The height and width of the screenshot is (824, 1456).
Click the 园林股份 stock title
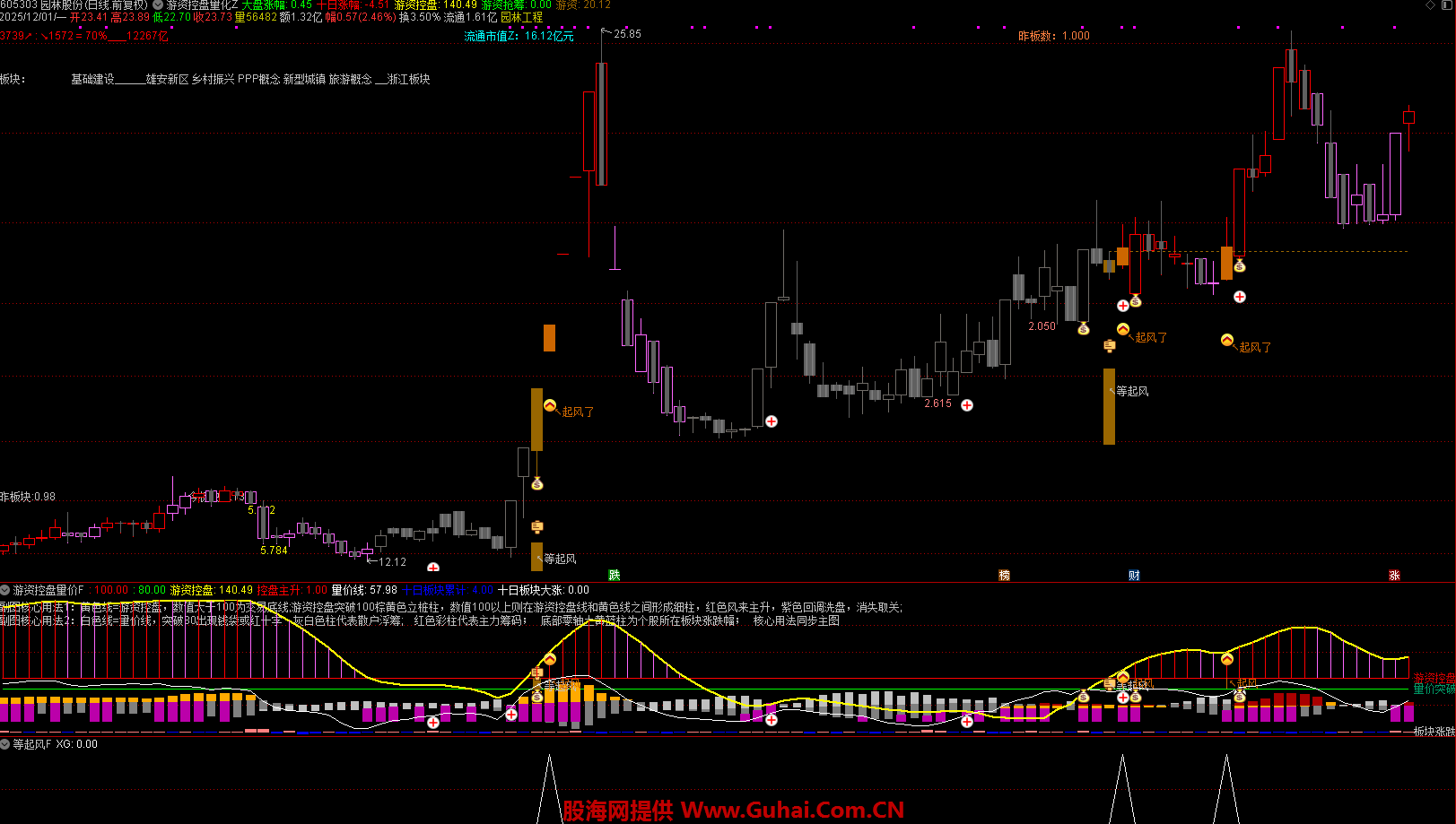(x=62, y=5)
